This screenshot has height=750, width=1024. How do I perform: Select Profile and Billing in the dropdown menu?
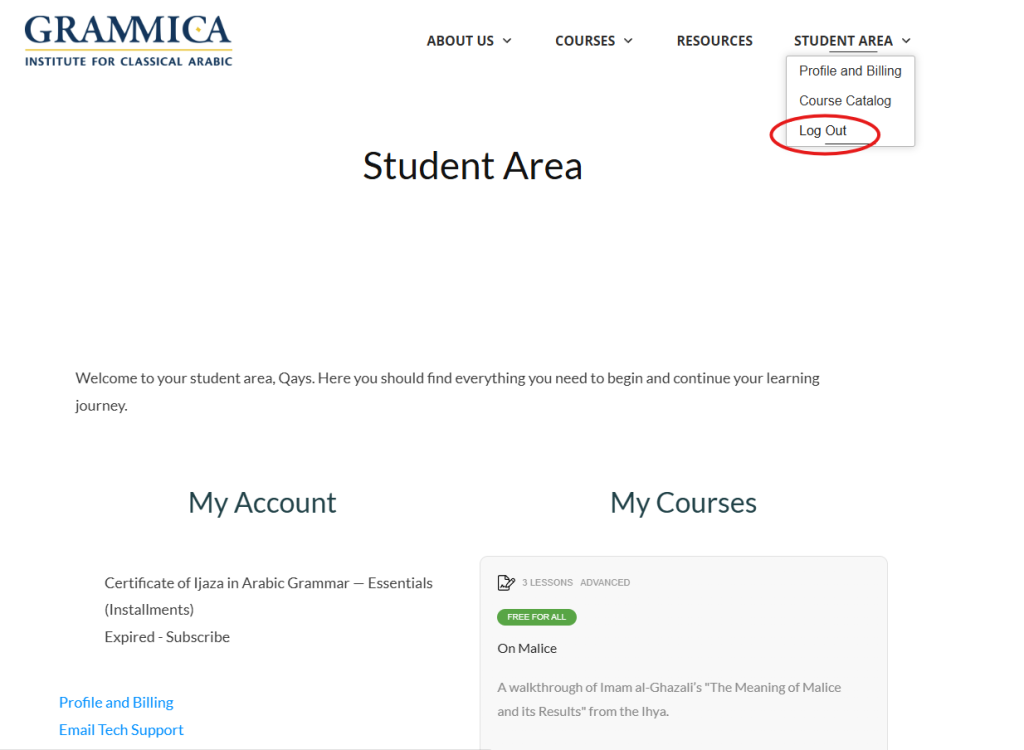point(850,71)
